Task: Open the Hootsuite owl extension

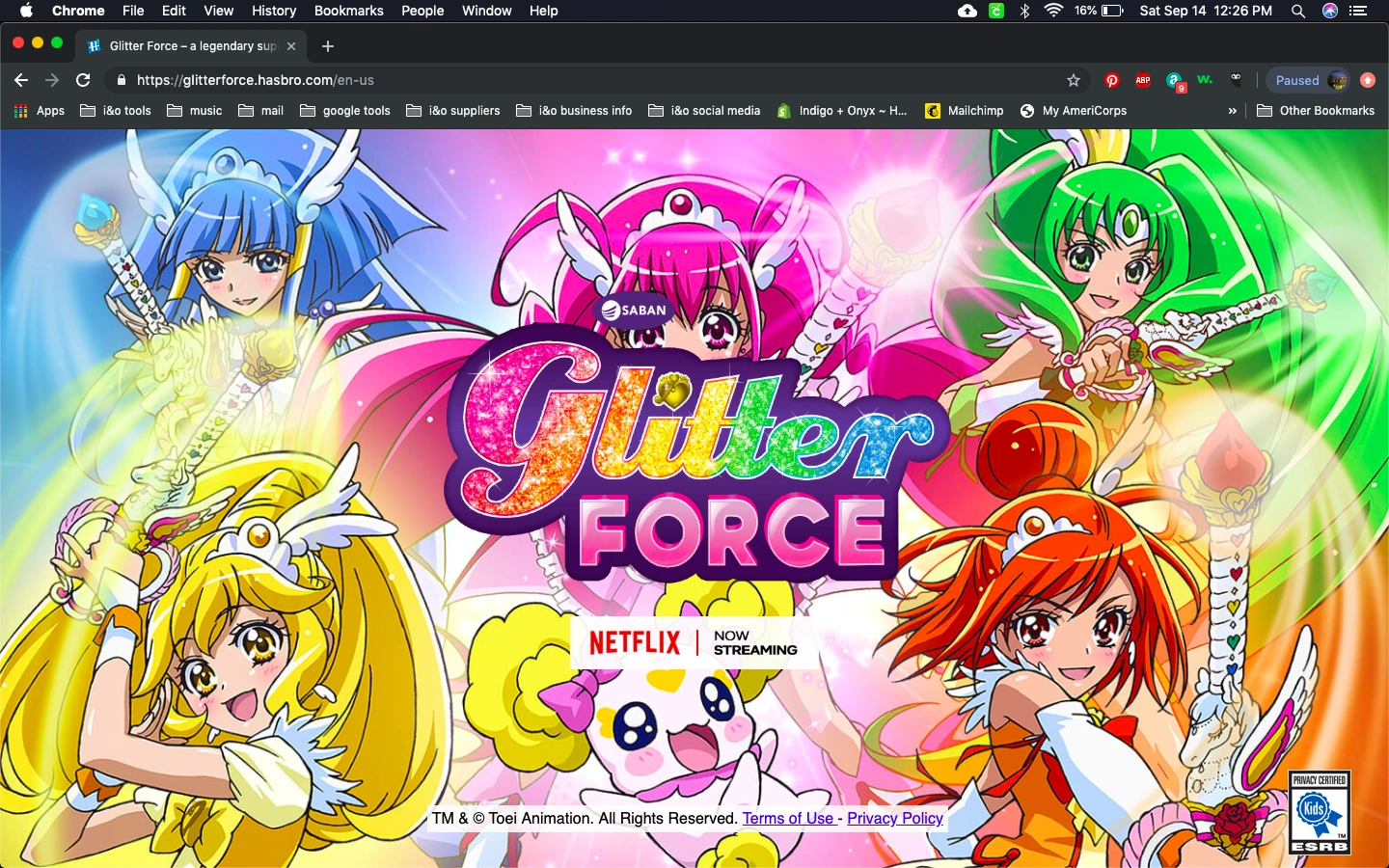Action: [x=1236, y=80]
